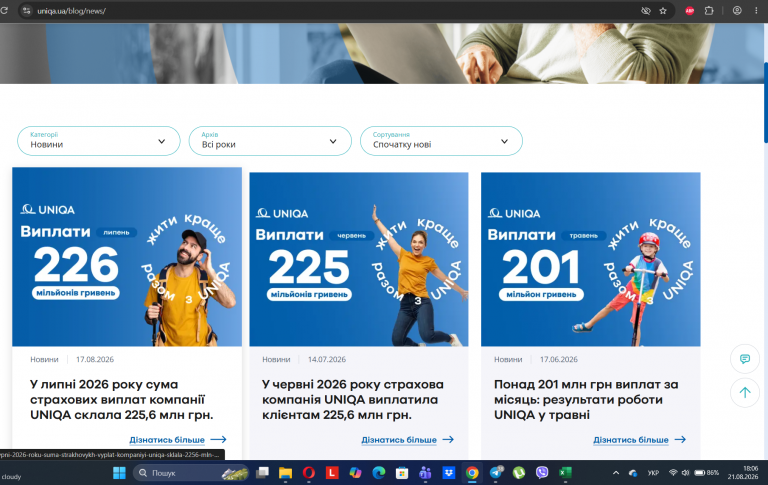The image size is (768, 485).
Task: Click 'Дізнатись більше' under the 17.08.2026 article
Action: click(178, 439)
